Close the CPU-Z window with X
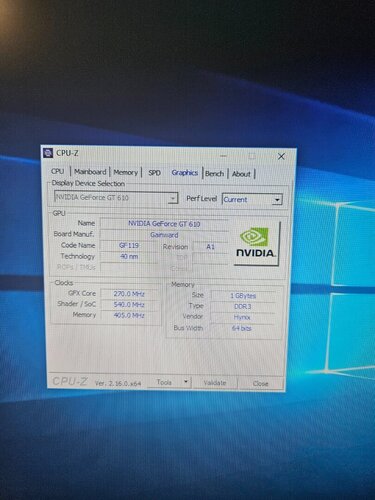This screenshot has width=375, height=500. coord(281,156)
